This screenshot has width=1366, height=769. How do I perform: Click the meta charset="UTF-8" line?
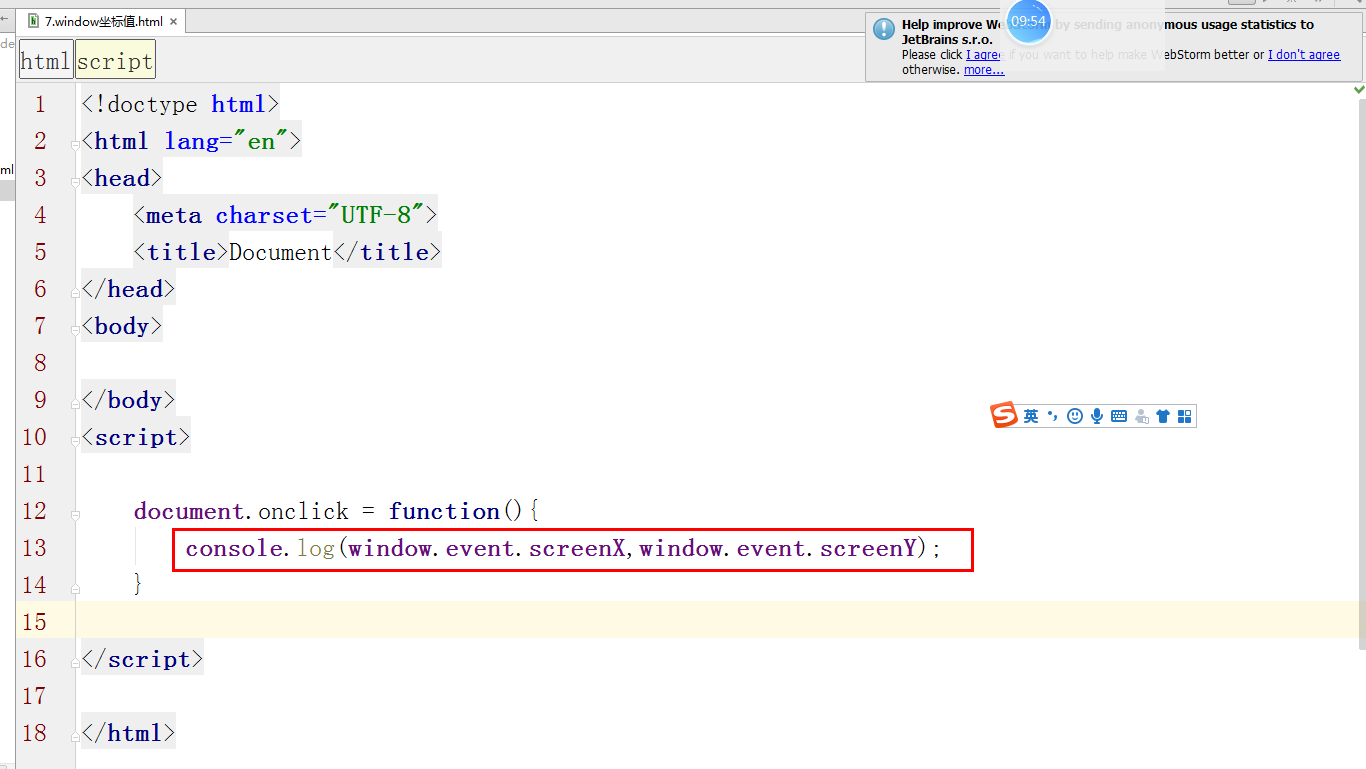click(x=285, y=215)
